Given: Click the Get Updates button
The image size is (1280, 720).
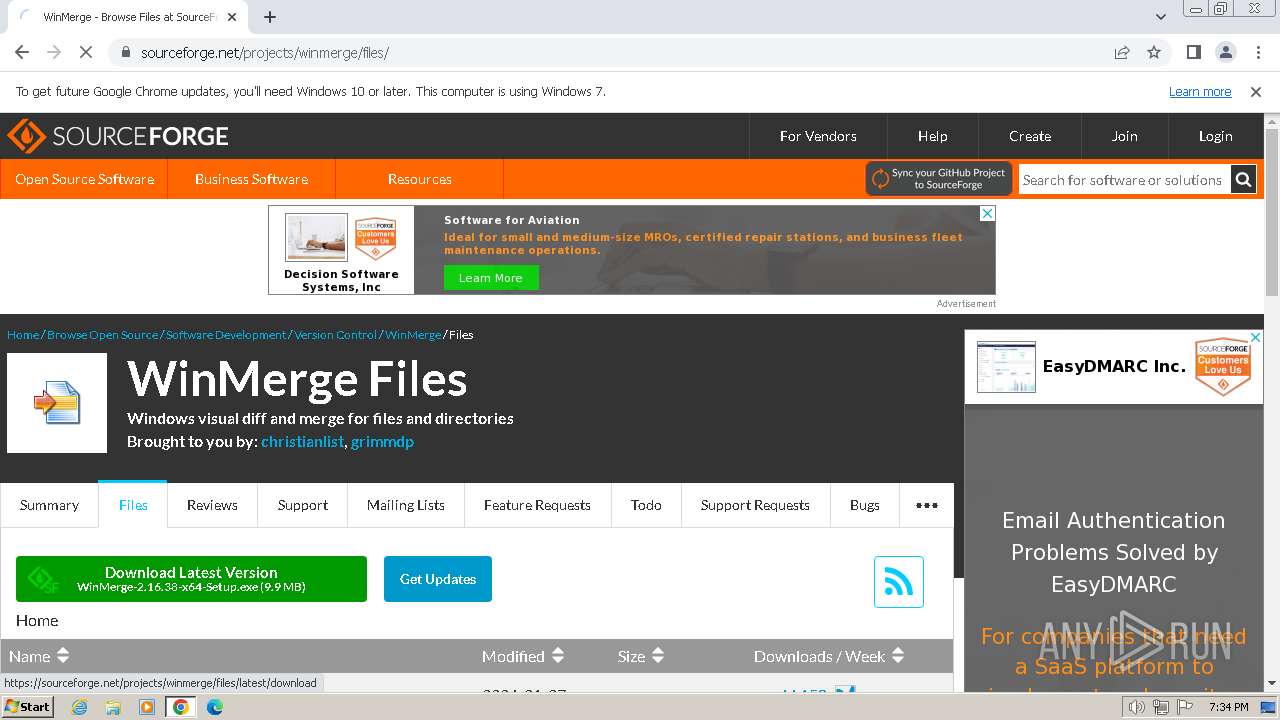Looking at the screenshot, I should (x=438, y=579).
